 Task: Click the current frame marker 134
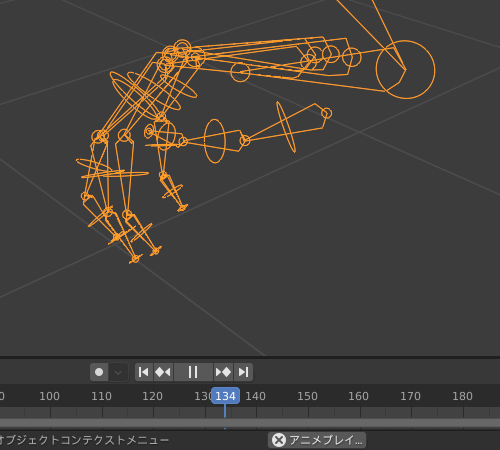(x=225, y=396)
